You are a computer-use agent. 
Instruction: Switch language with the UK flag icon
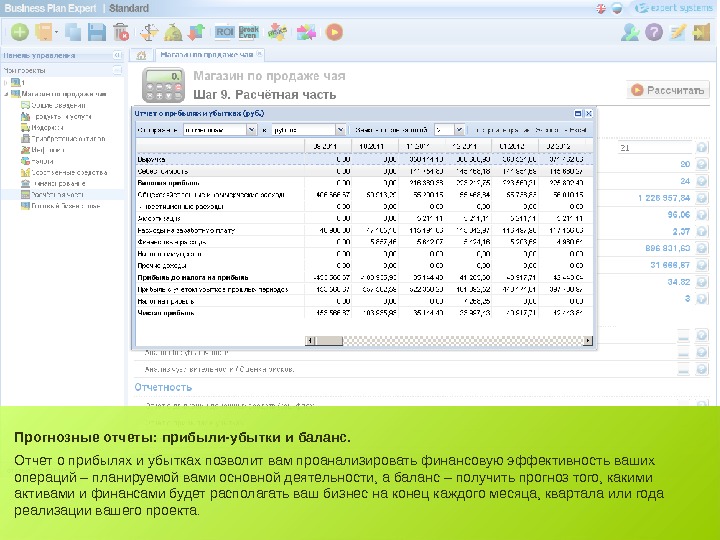tap(601, 8)
